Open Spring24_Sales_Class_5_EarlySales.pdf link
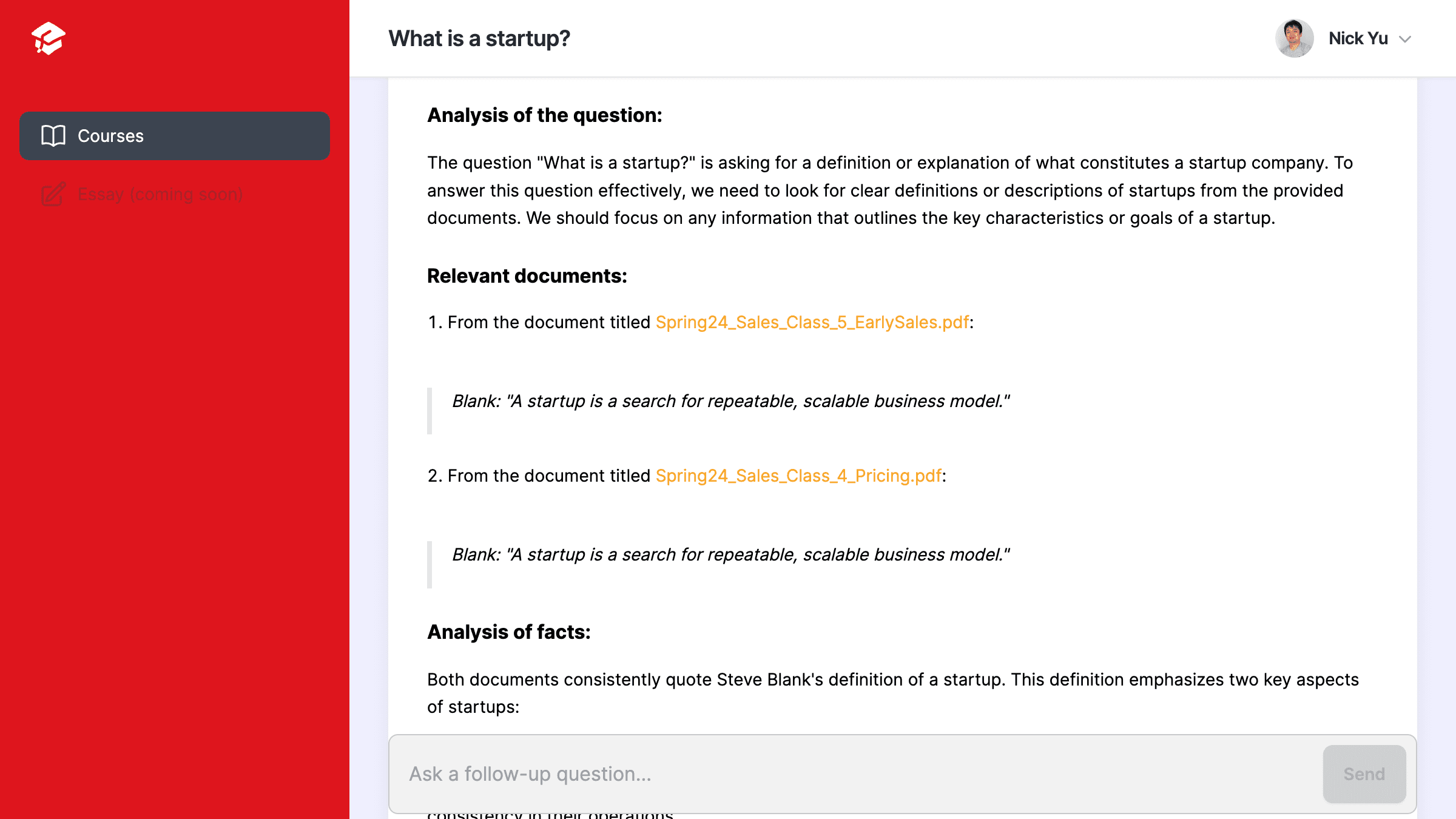This screenshot has height=819, width=1456. point(812,322)
